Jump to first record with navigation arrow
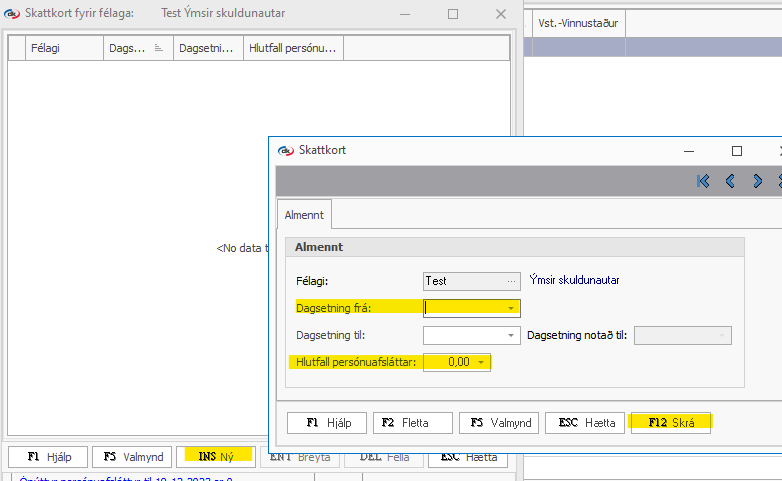This screenshot has width=782, height=481. point(703,181)
